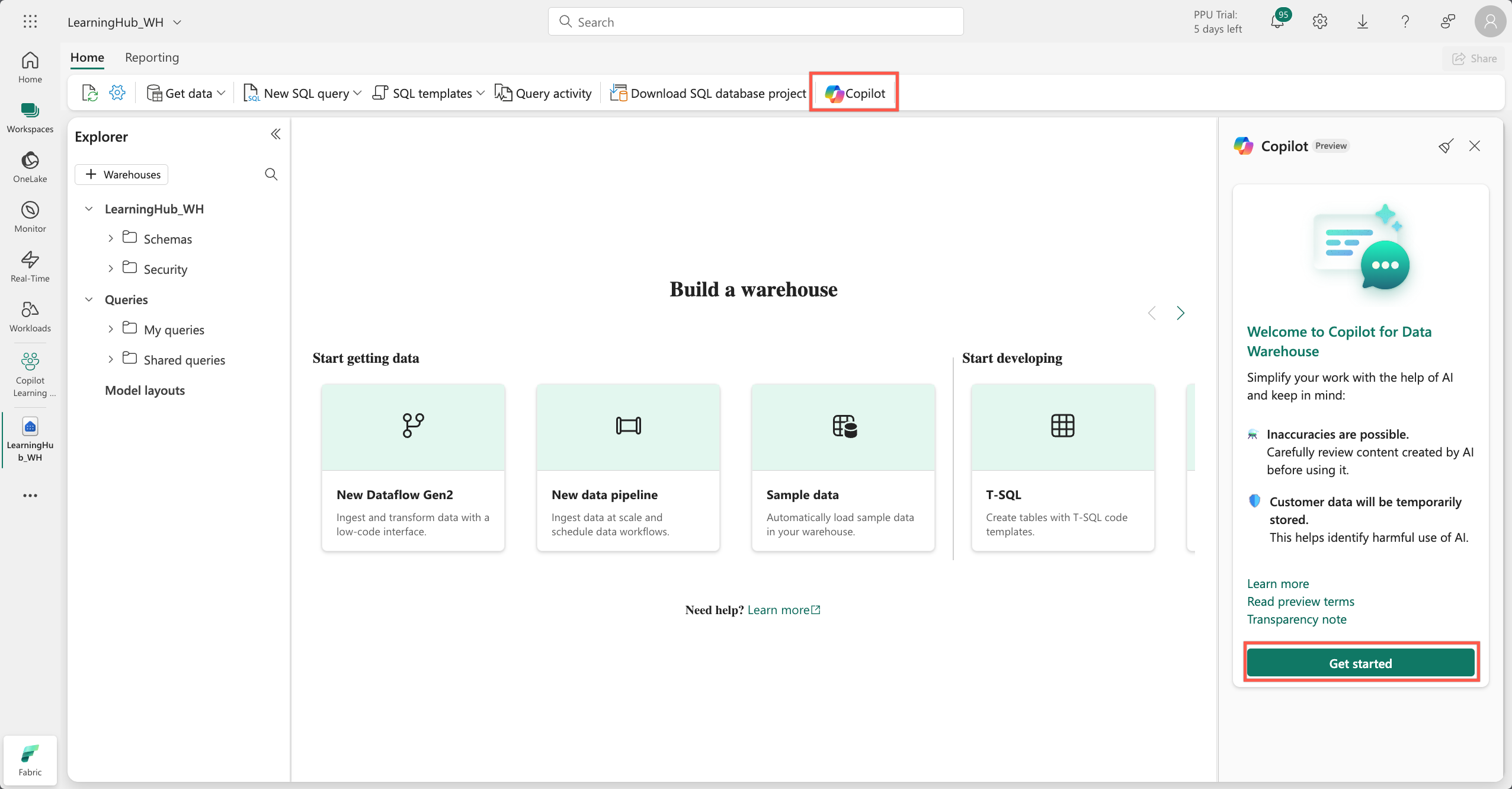1512x789 pixels.
Task: Switch to the Reporting tab
Action: (x=152, y=58)
